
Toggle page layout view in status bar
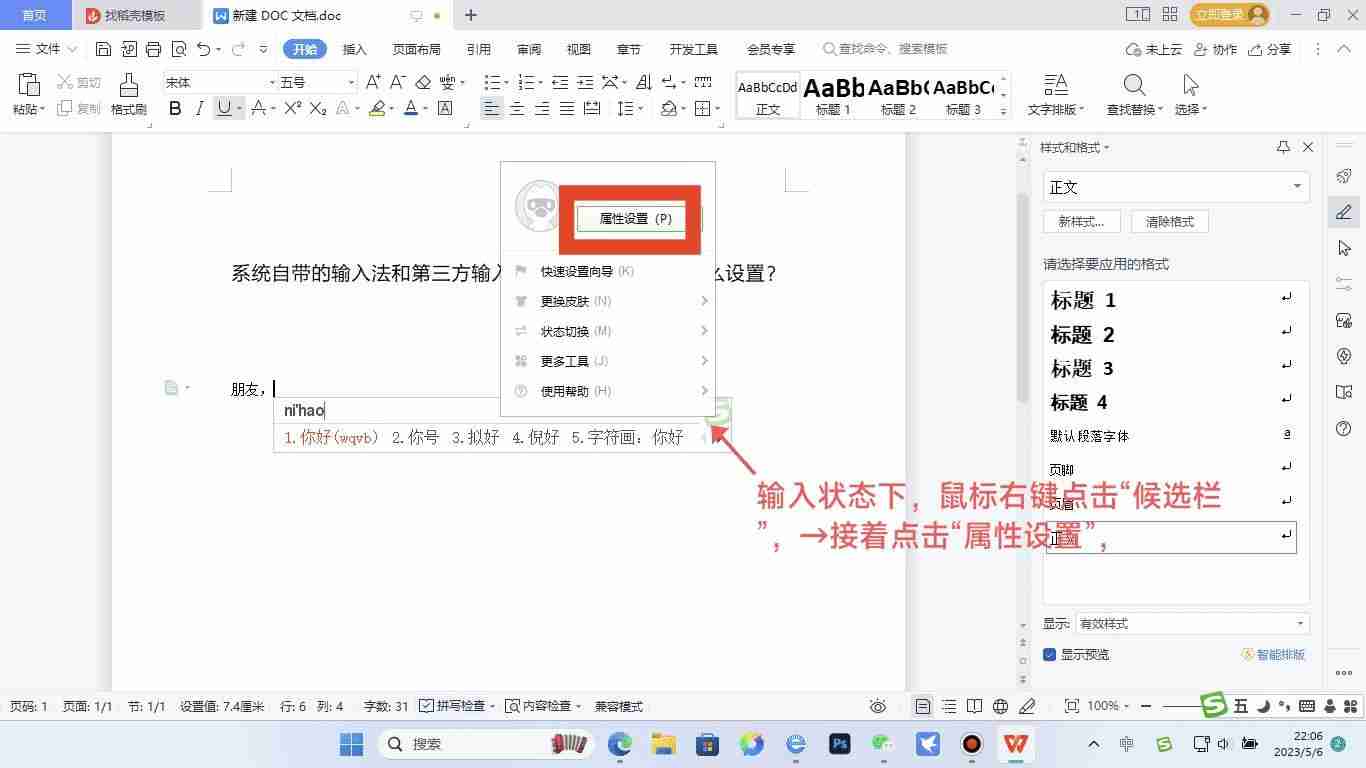click(923, 706)
